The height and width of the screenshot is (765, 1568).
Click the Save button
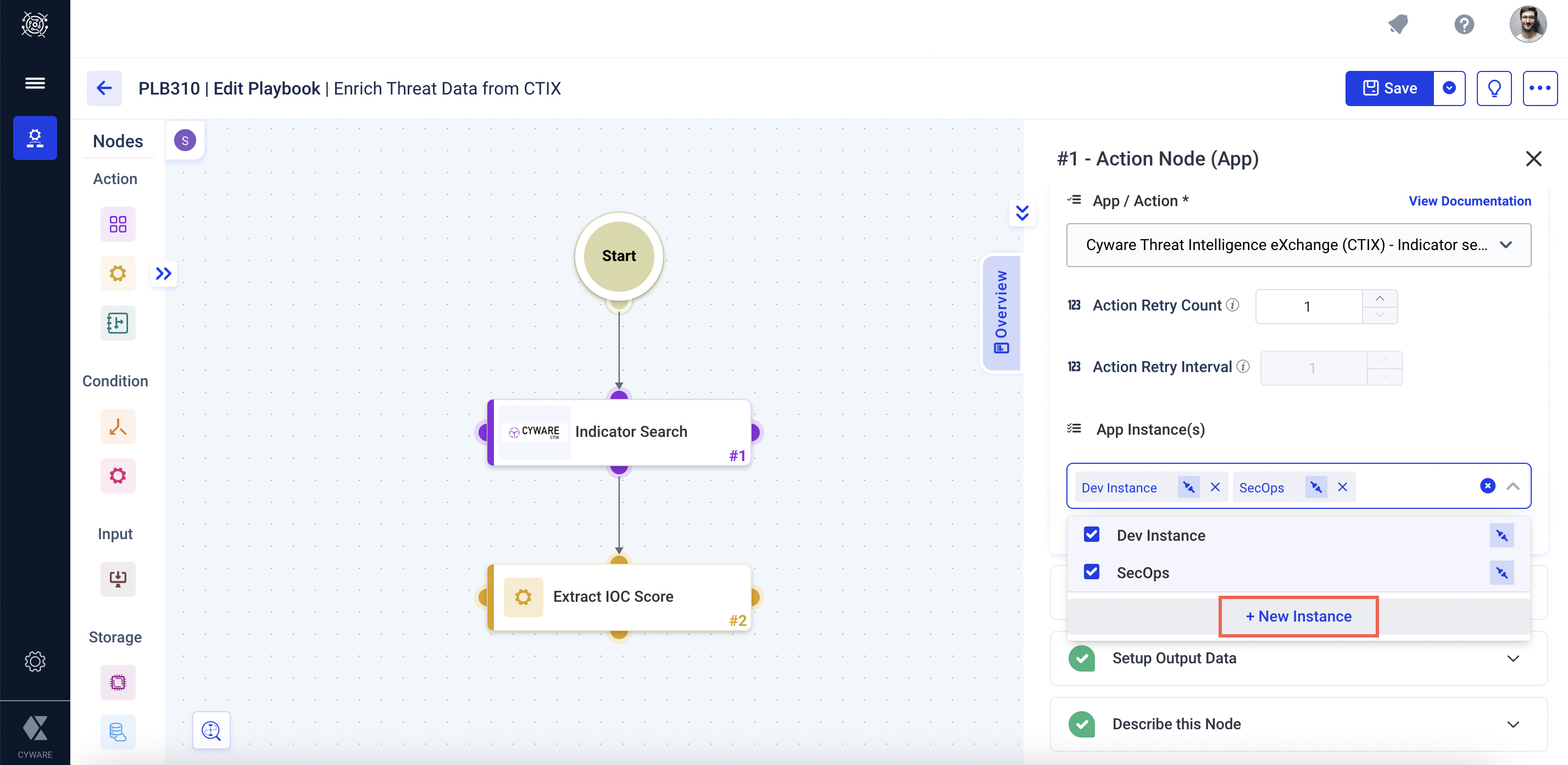1390,88
